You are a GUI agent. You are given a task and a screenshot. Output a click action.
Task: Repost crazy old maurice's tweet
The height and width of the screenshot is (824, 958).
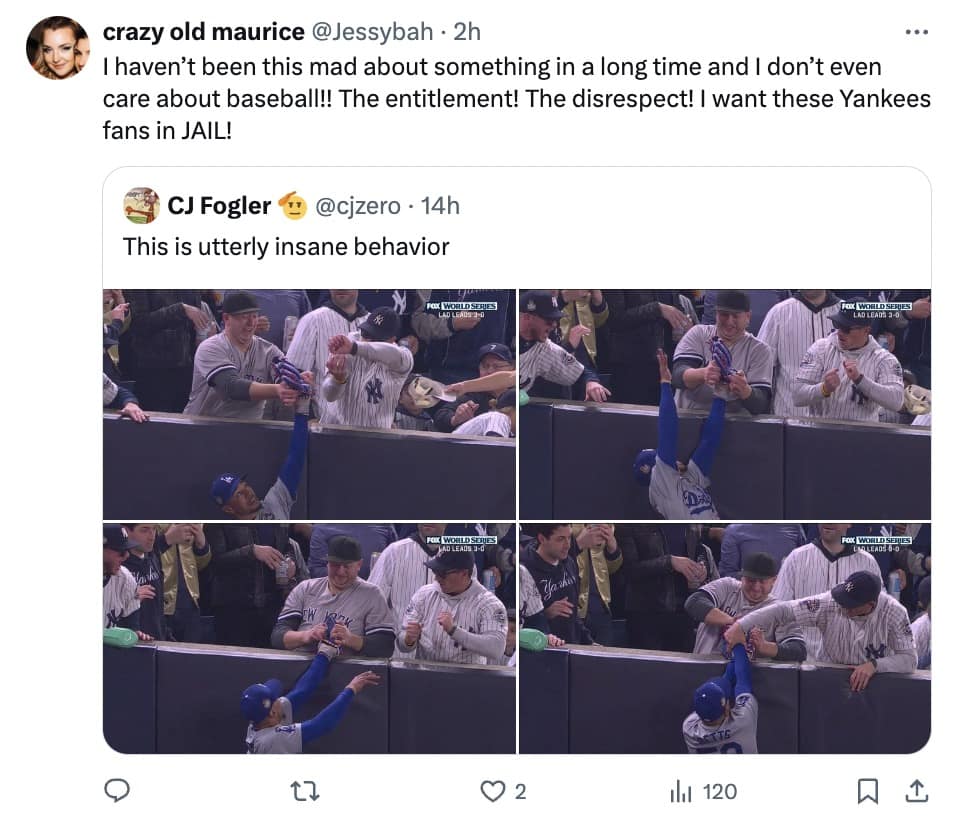308,791
